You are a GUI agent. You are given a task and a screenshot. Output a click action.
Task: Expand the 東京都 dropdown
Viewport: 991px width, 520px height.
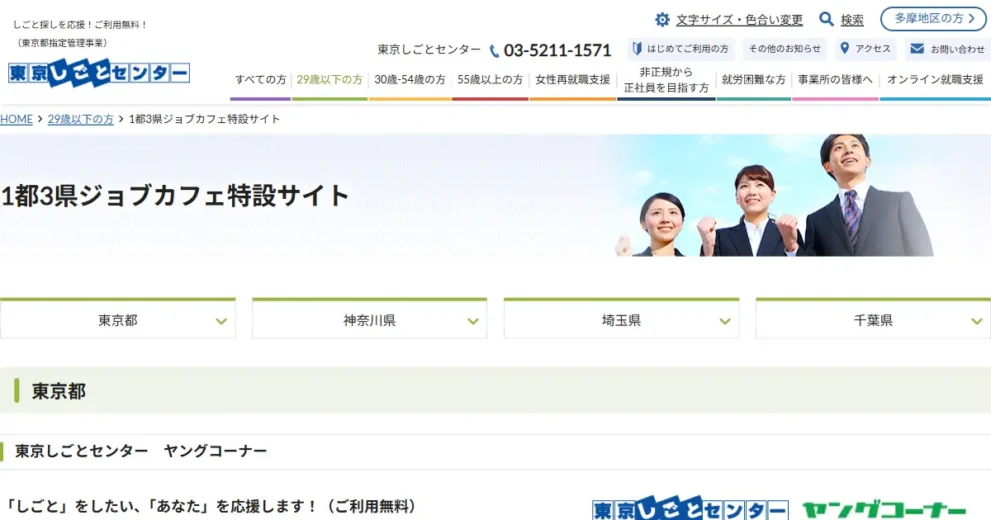point(118,319)
